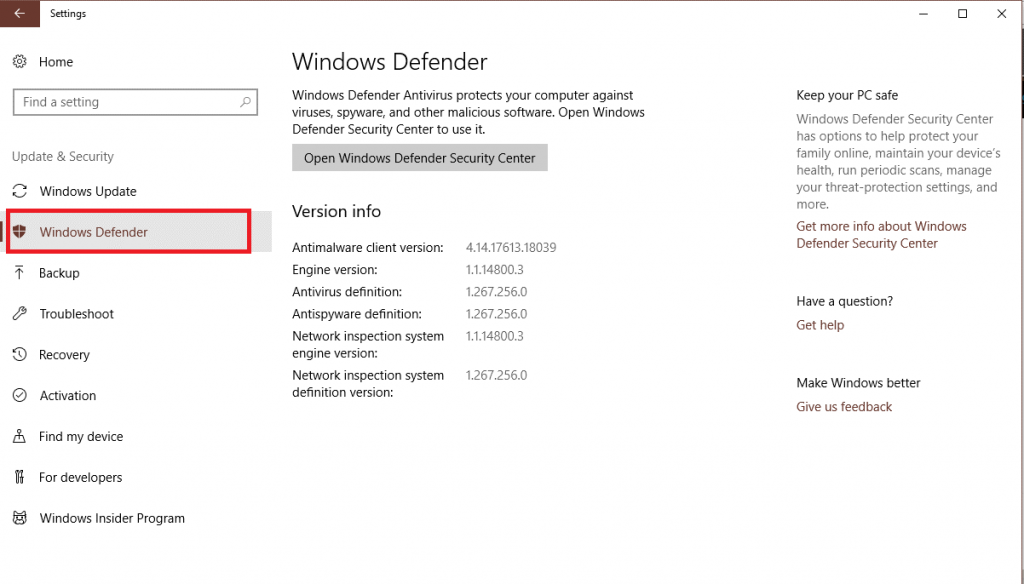This screenshot has width=1024, height=584.
Task: Click Antimalware client version value 4.14.17613.18039
Action: pos(511,248)
